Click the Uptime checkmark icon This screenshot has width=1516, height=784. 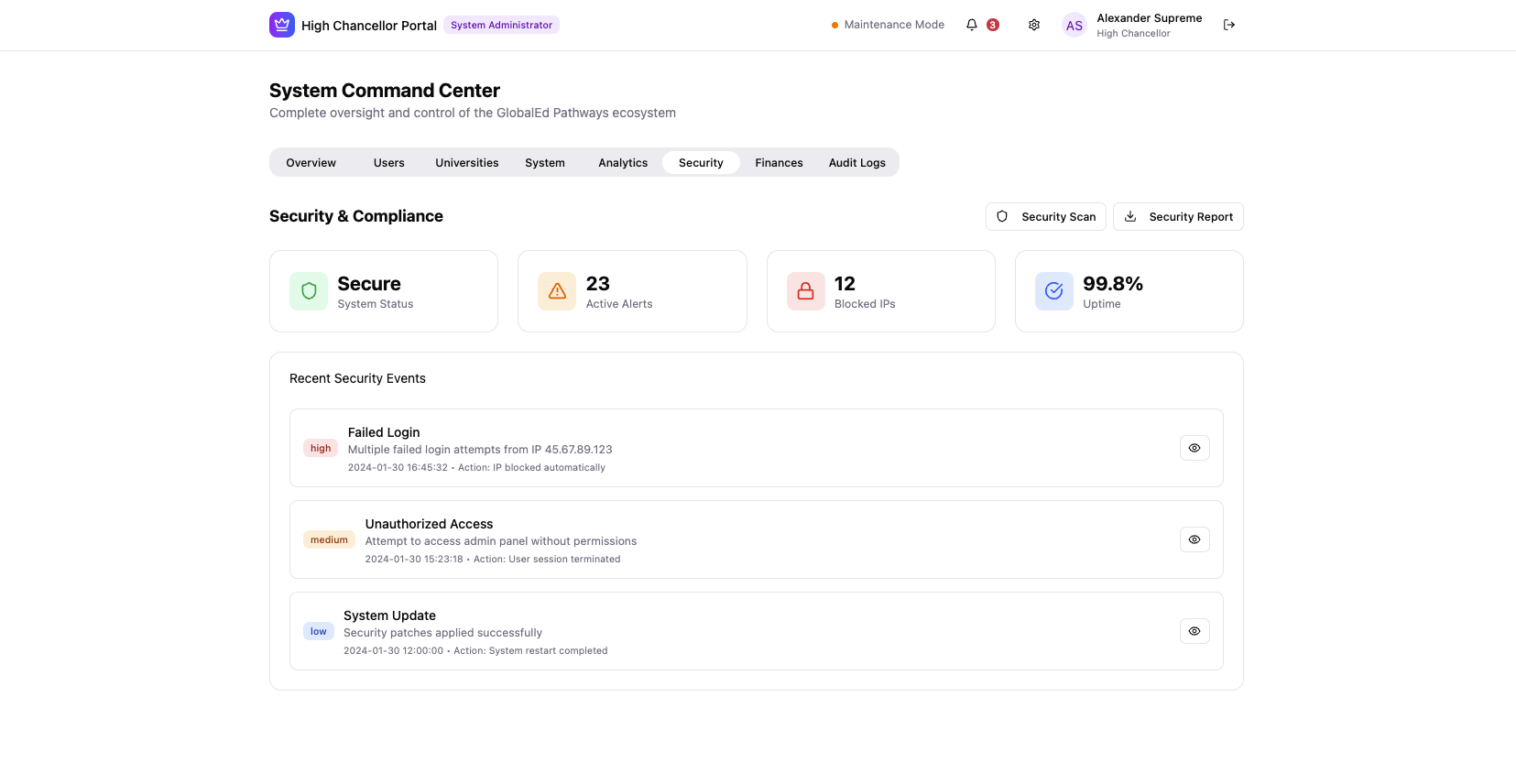1053,291
